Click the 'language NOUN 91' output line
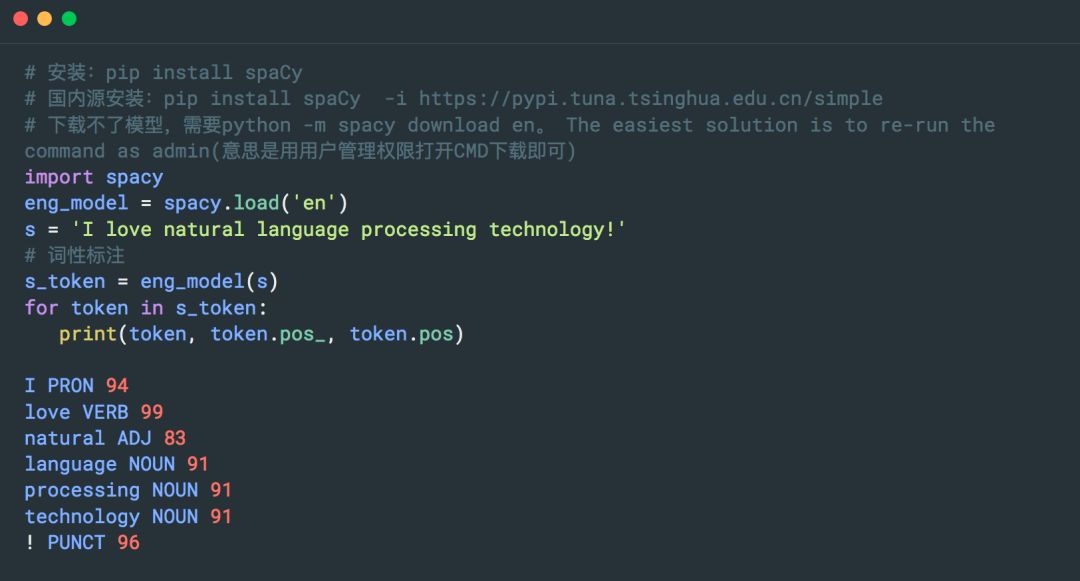 pos(117,463)
